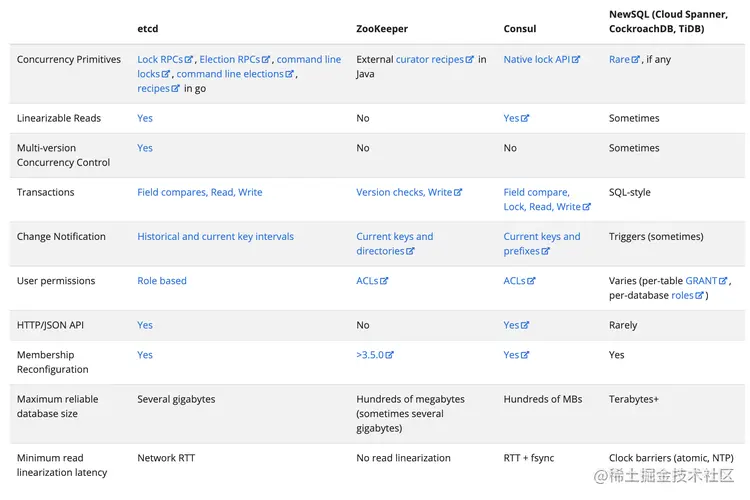Click external icon after Current keys and prefixes
750x500 pixels.
coord(545,252)
